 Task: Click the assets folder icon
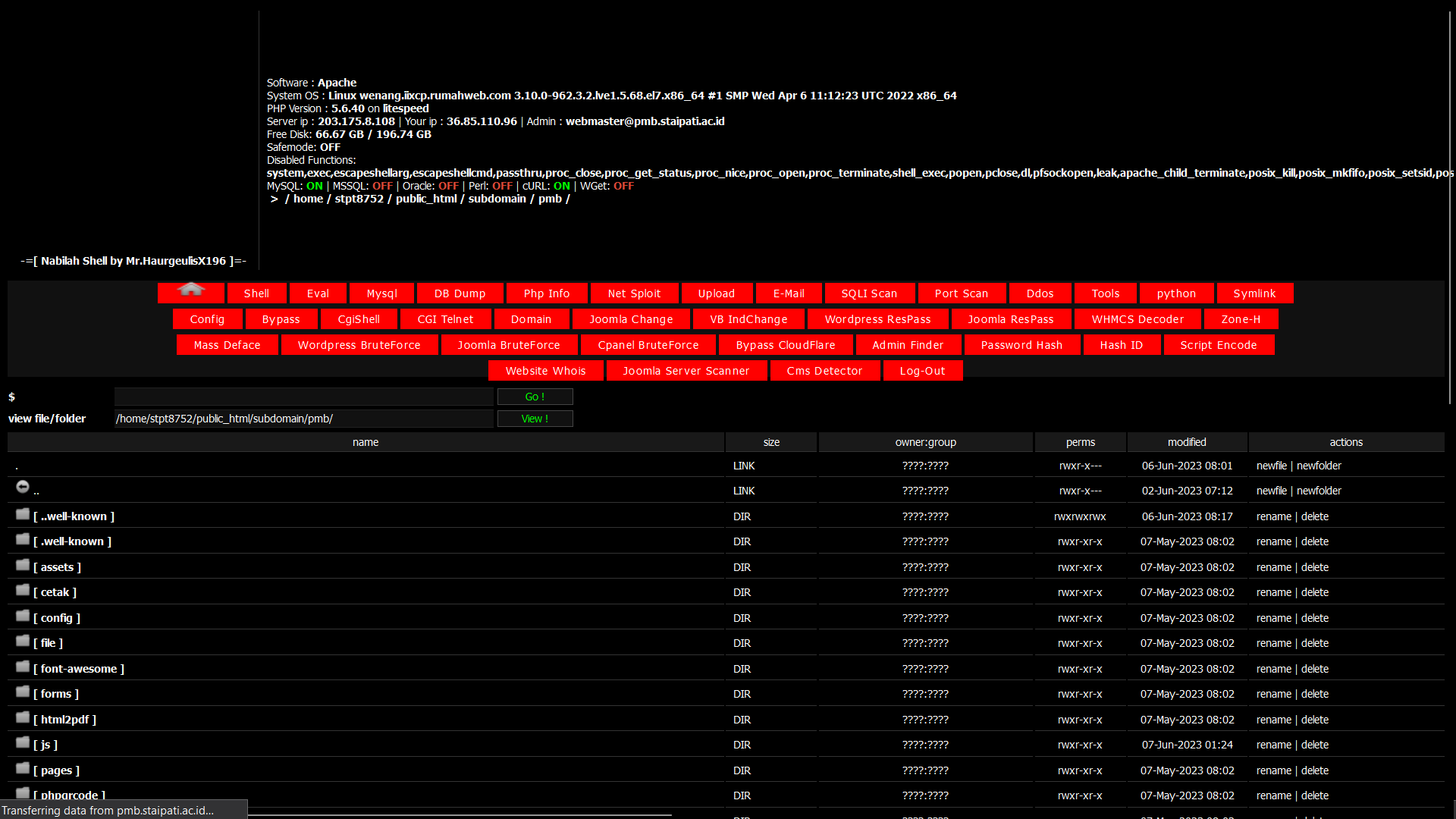tap(23, 565)
